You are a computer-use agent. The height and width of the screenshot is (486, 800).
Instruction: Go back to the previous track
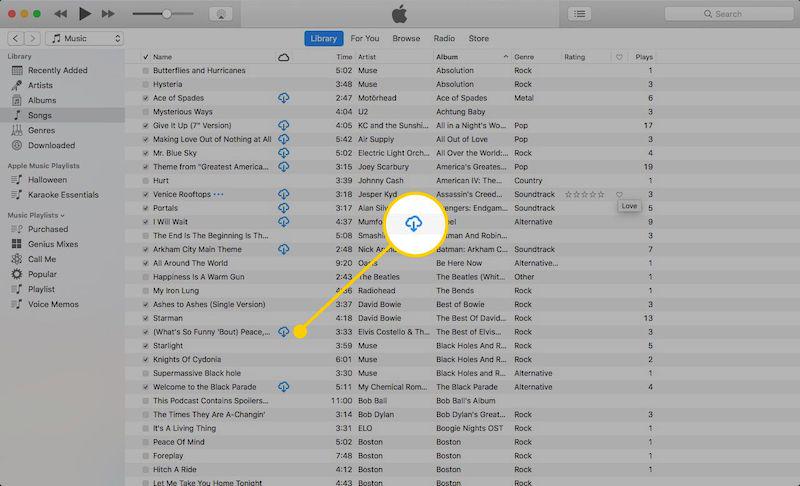pyautogui.click(x=60, y=14)
